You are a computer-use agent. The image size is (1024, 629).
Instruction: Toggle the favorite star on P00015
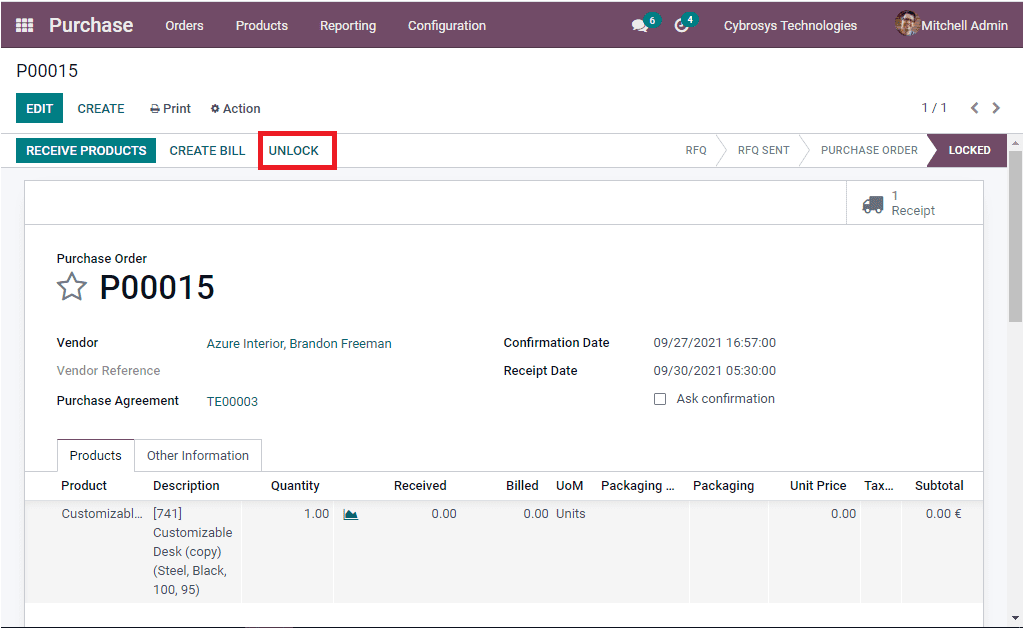coord(72,287)
